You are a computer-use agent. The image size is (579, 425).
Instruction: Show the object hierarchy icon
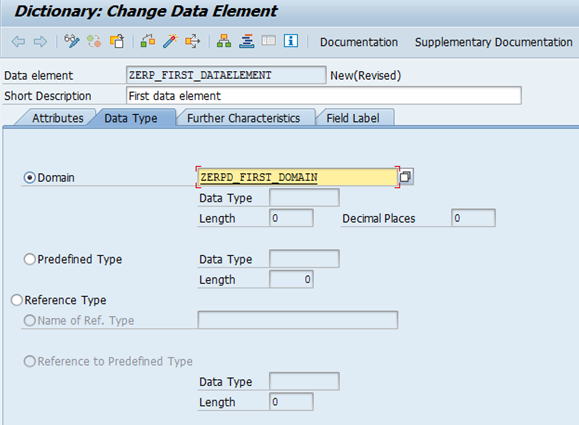224,41
